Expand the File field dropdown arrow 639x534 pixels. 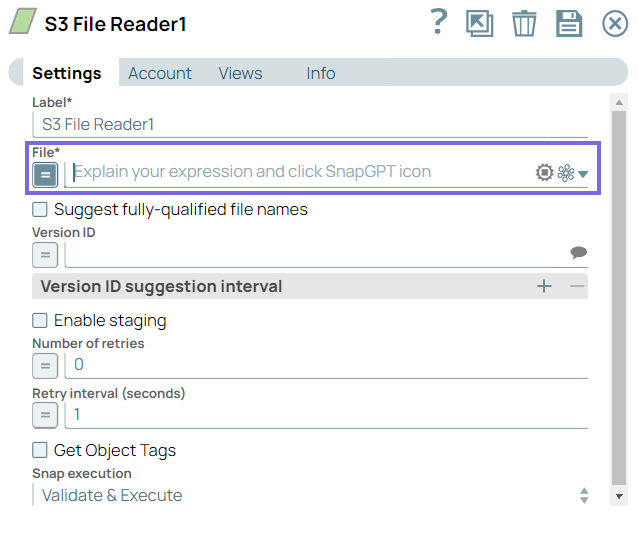583,174
